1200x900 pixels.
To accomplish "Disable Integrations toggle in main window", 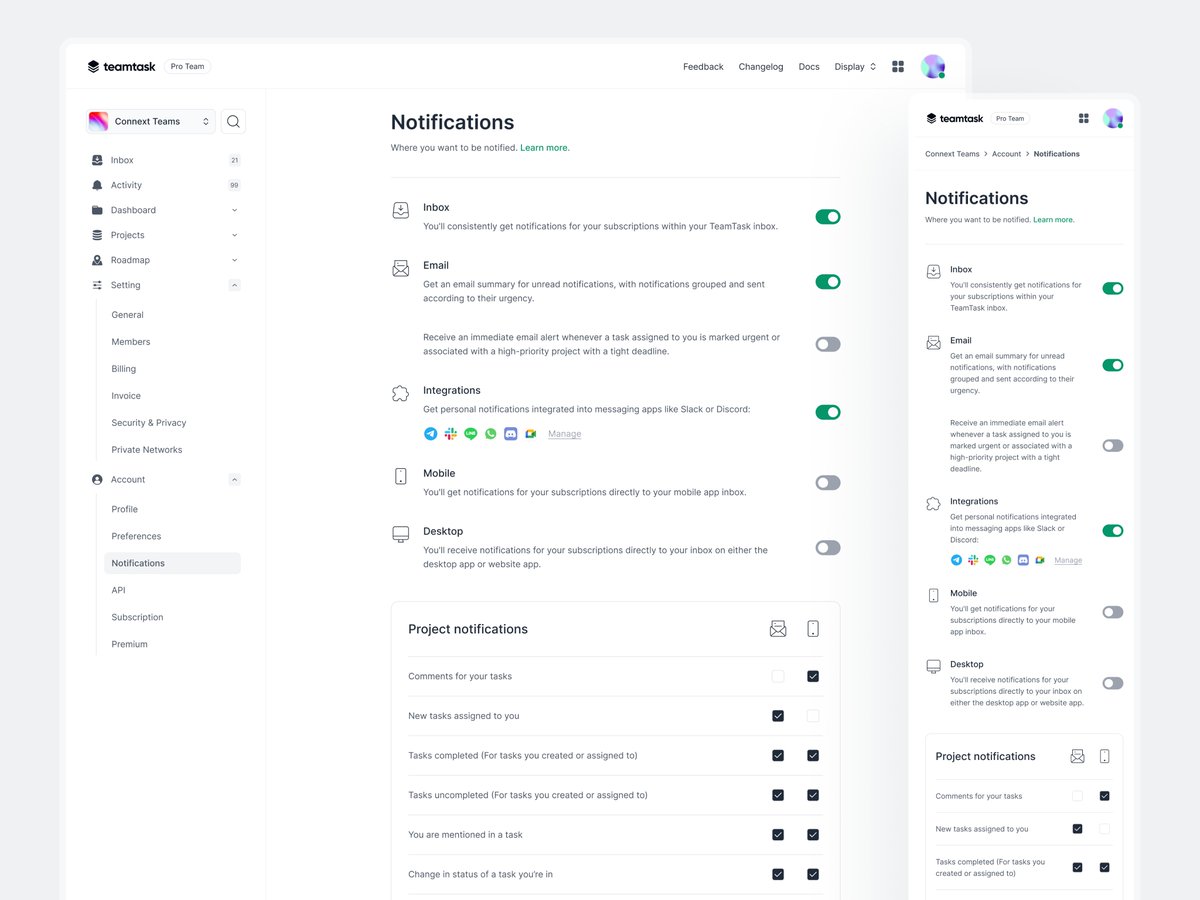I will click(828, 412).
